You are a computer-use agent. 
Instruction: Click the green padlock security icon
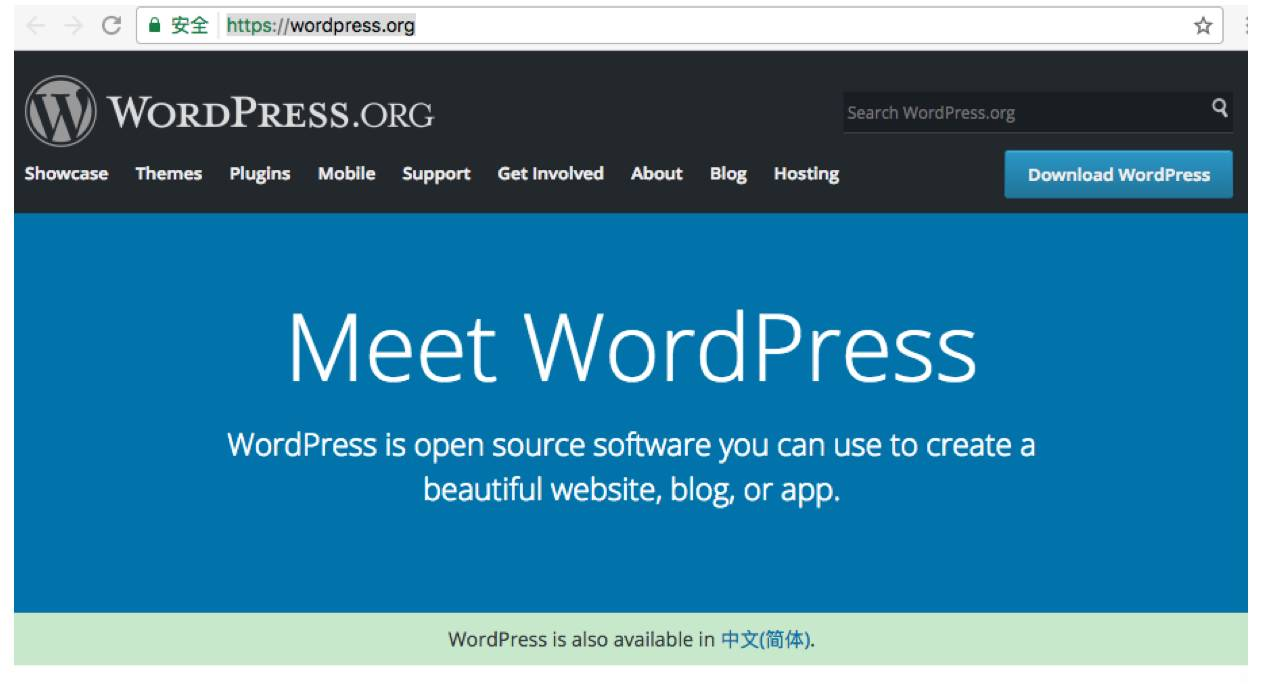click(x=154, y=26)
